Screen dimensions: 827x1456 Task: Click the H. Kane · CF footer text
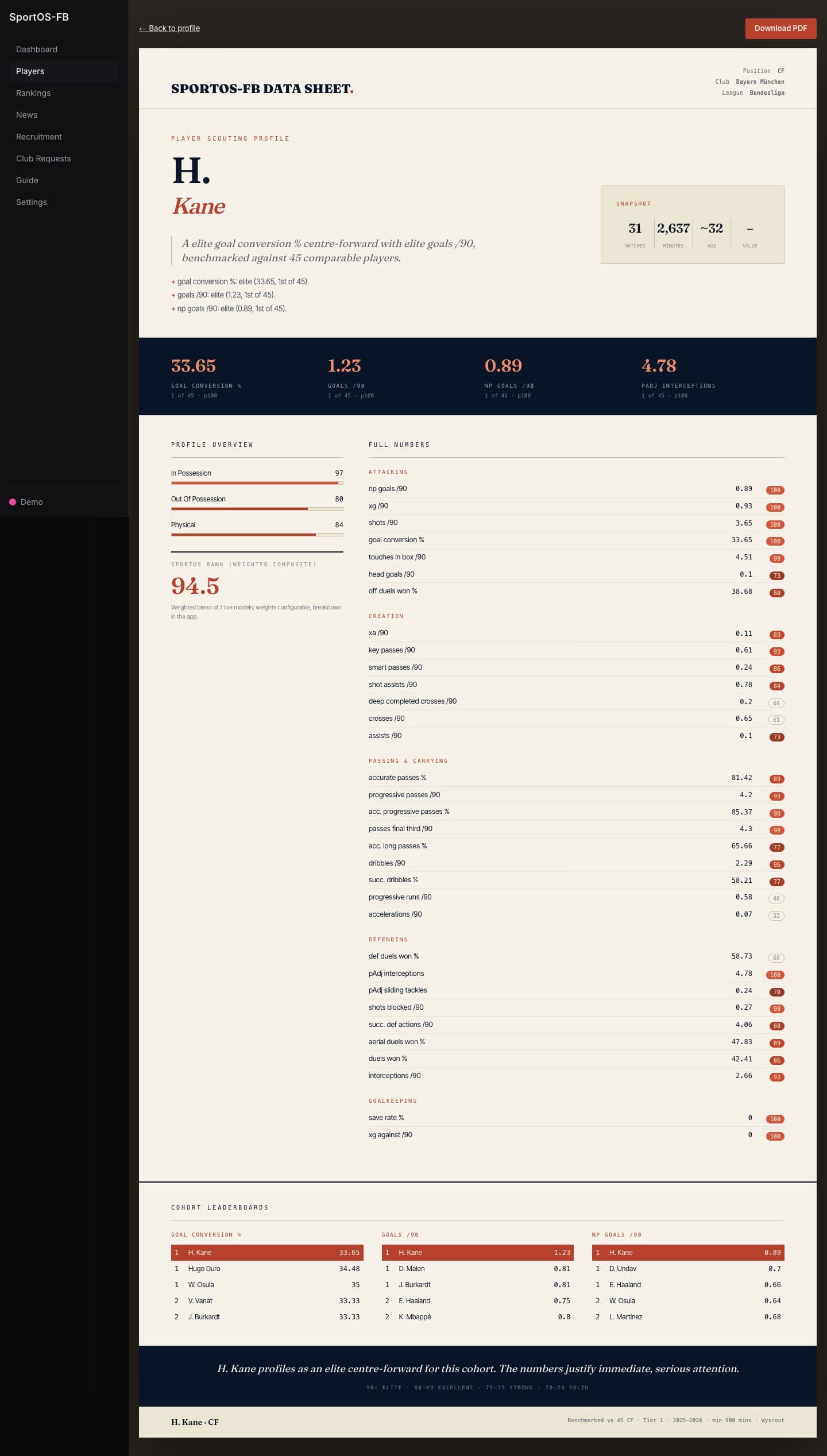click(x=195, y=1422)
